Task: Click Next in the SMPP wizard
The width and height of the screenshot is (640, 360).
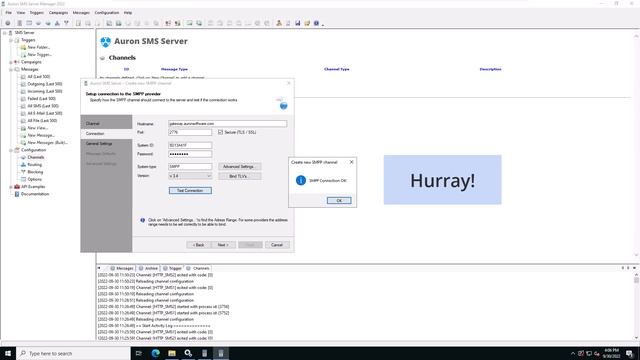Action: [x=223, y=245]
